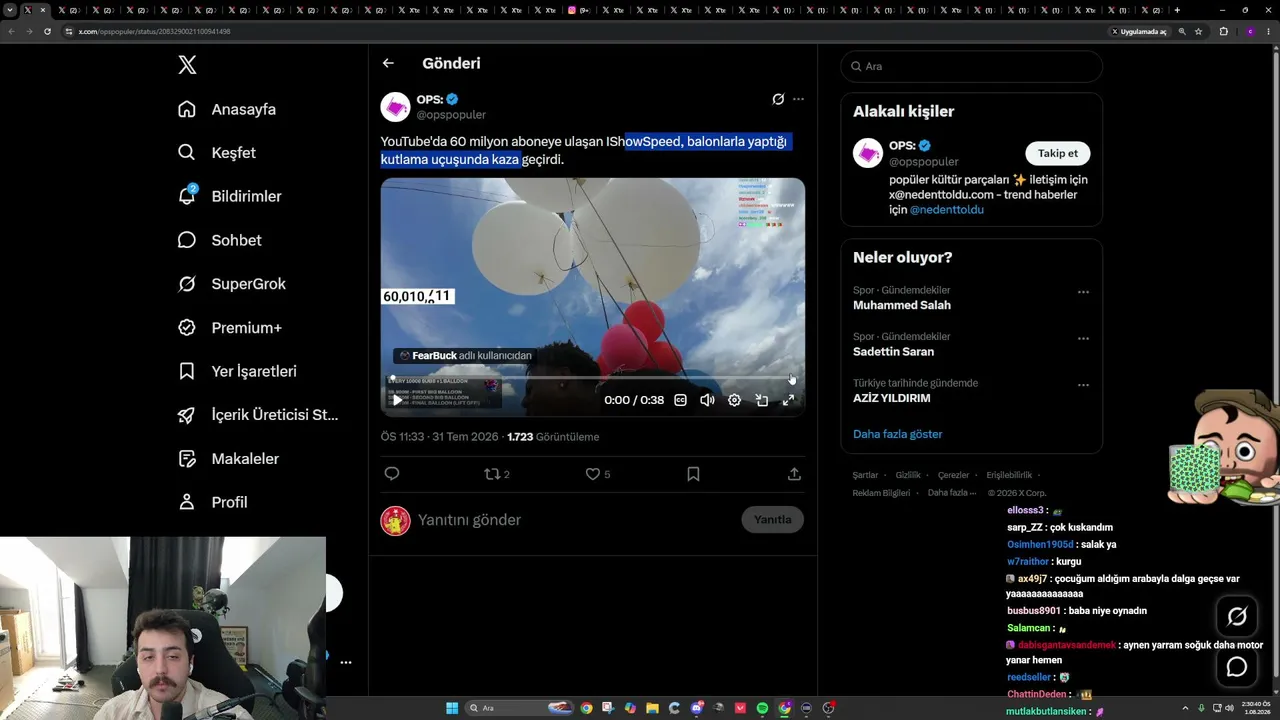The image size is (1280, 720).
Task: Open the Gizlilik footer link
Action: [x=908, y=475]
